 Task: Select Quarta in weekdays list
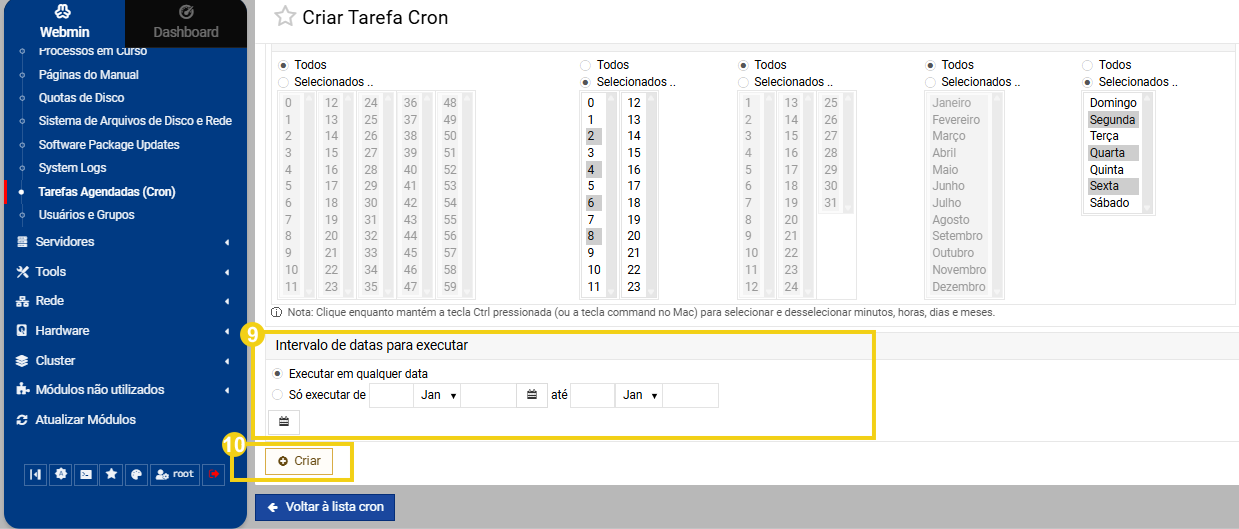pyautogui.click(x=1113, y=153)
